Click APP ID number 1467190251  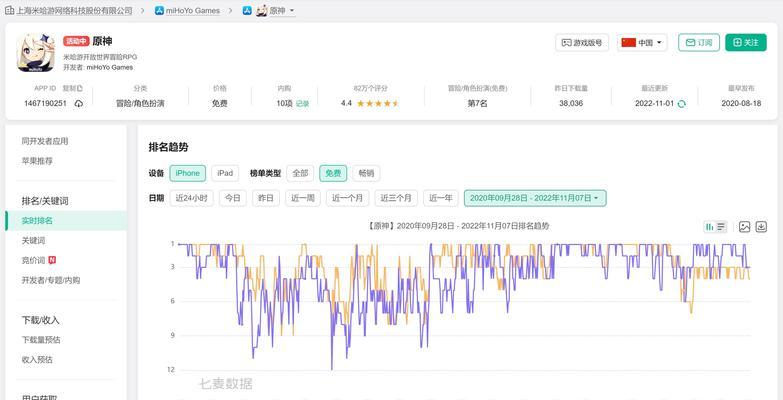pyautogui.click(x=45, y=104)
